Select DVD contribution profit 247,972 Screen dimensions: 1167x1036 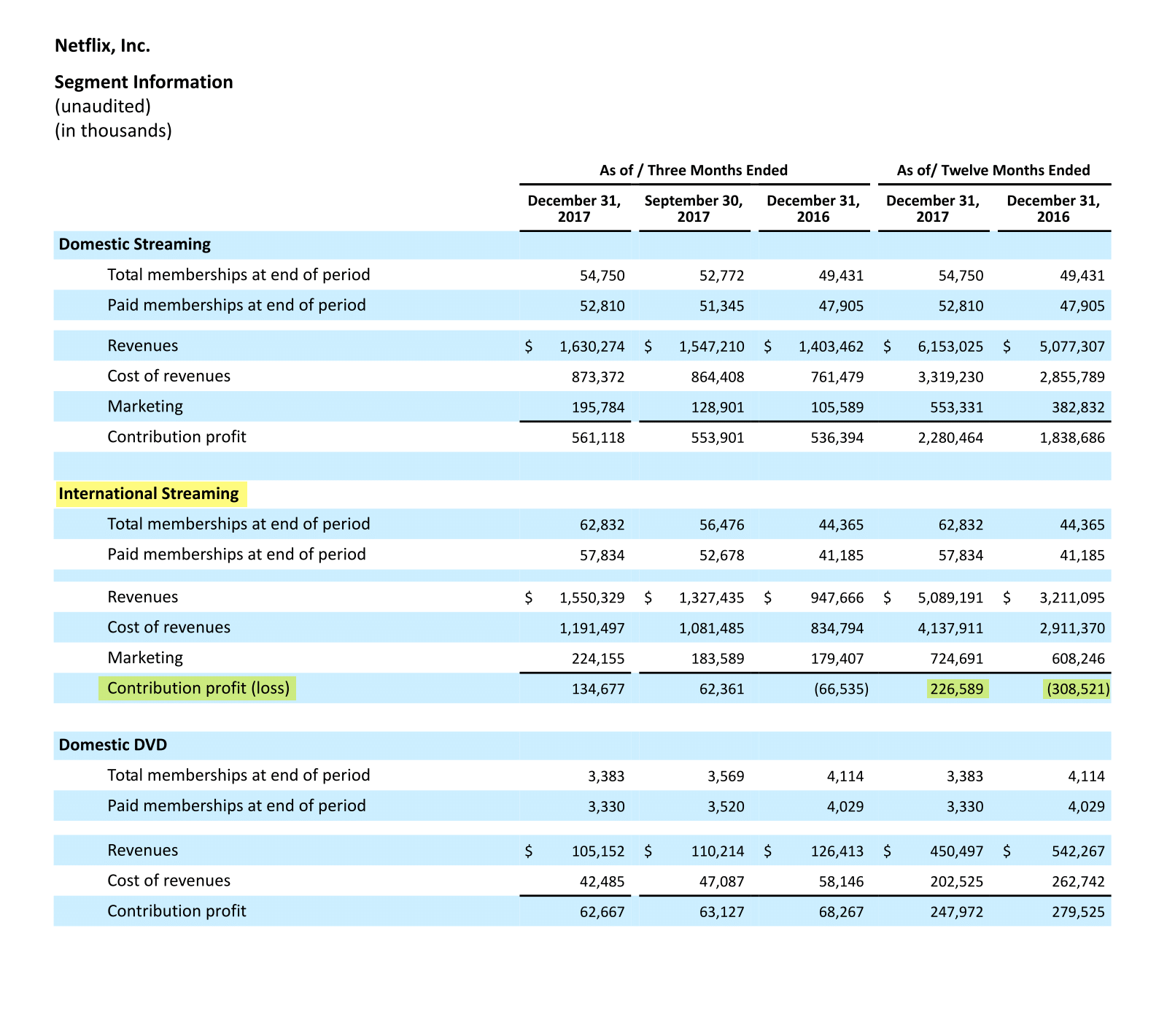tap(956, 912)
